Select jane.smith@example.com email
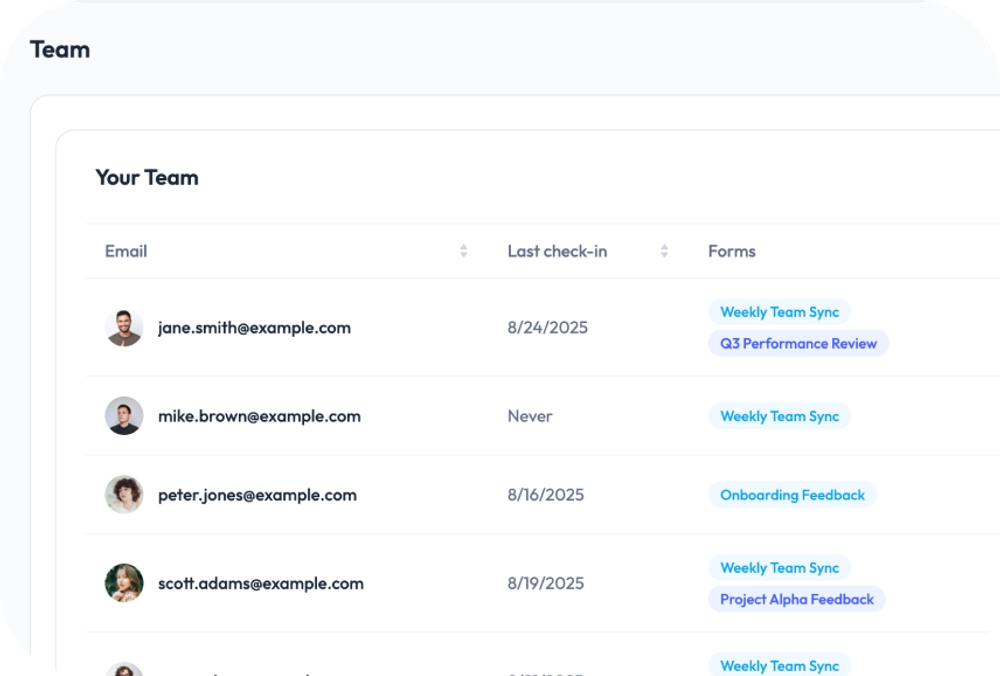 (x=254, y=328)
